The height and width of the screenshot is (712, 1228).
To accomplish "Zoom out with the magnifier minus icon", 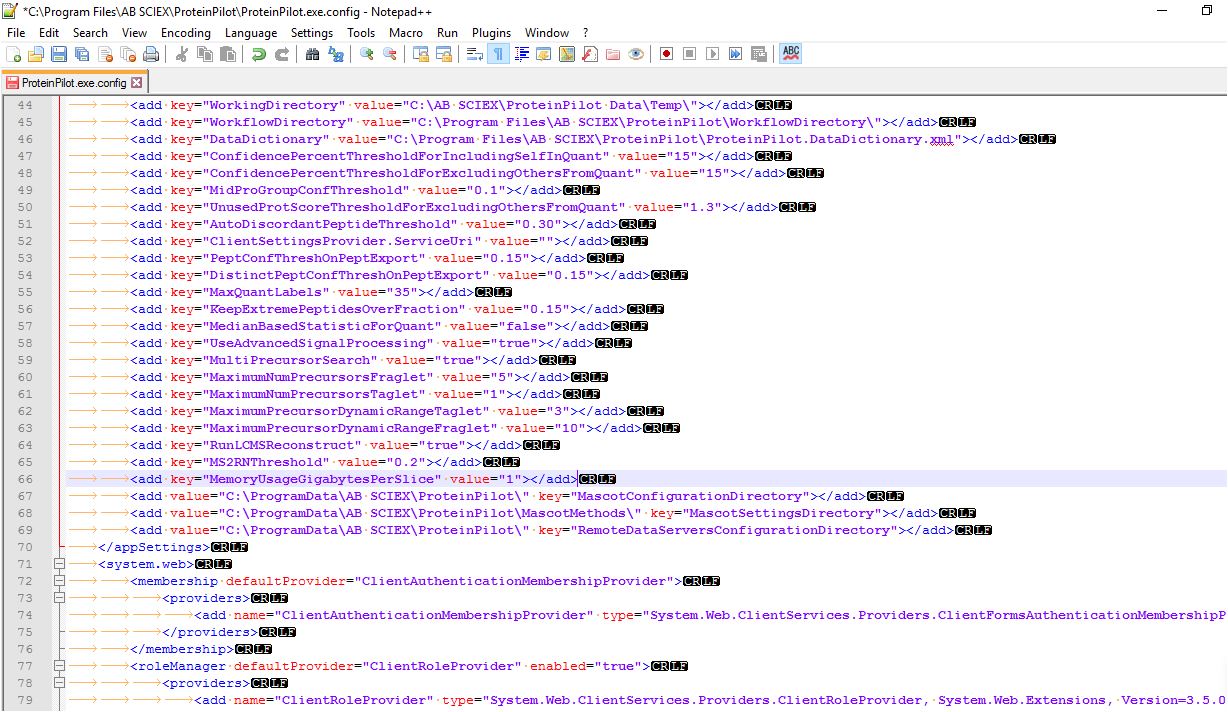I will coord(389,53).
